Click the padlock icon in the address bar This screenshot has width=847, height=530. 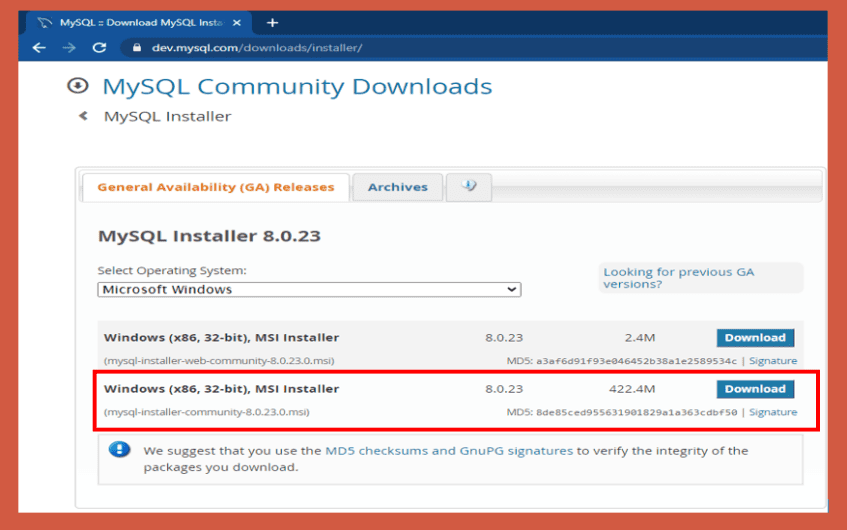[137, 48]
